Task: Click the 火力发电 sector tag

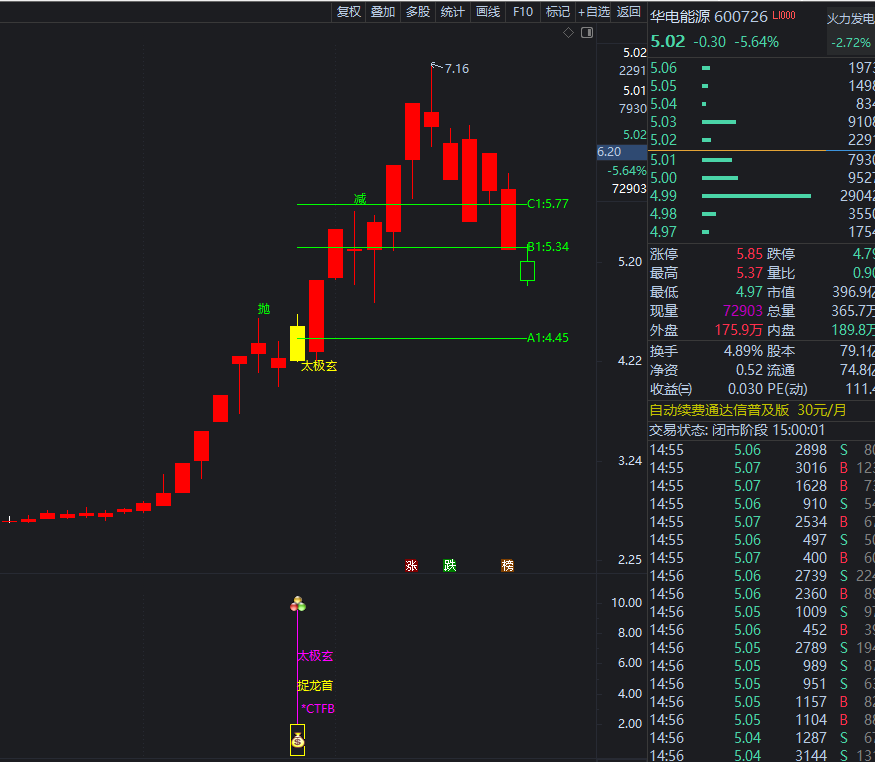Action: click(850, 18)
